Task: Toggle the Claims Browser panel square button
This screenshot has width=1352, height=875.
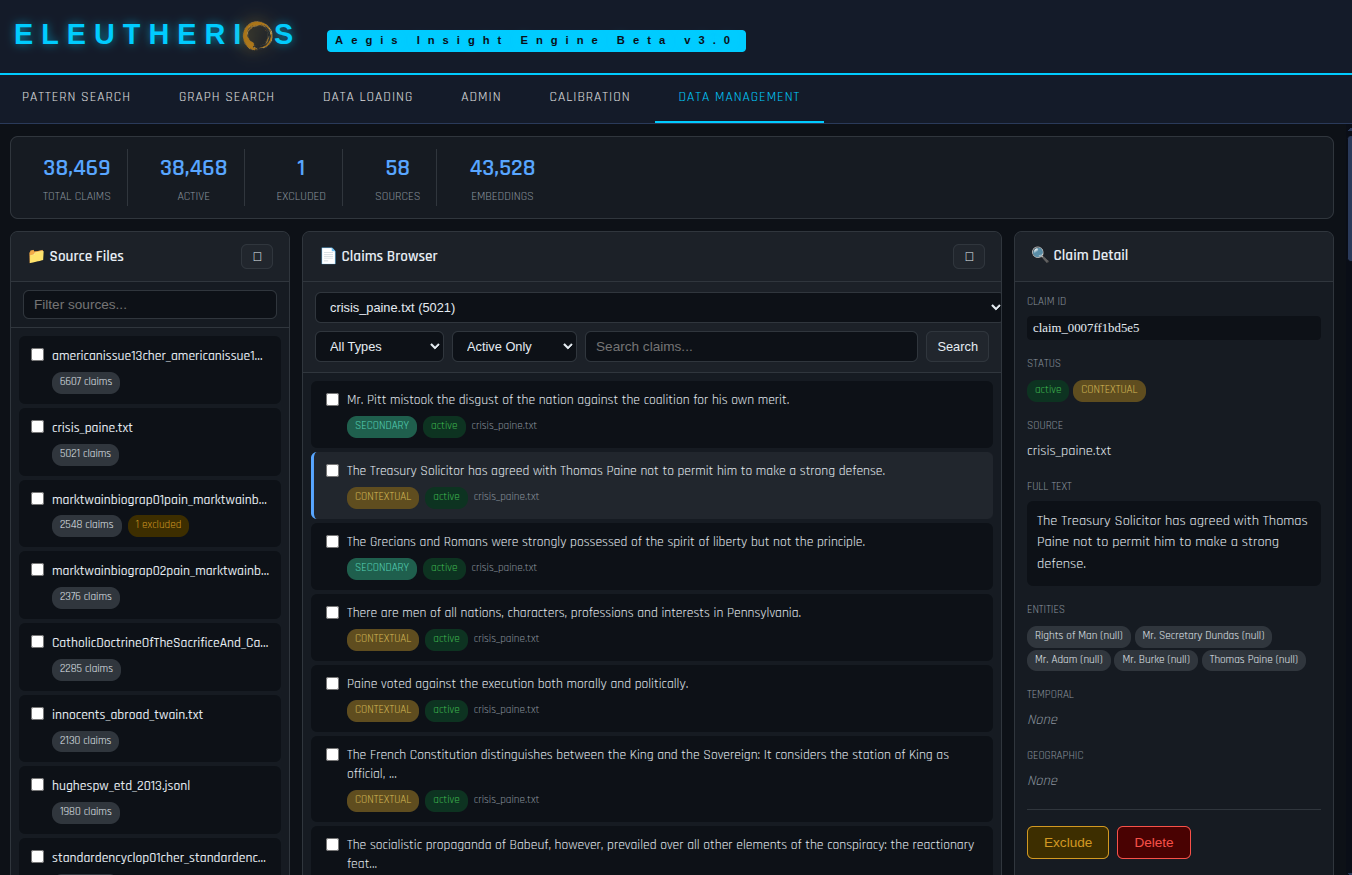Action: click(968, 257)
